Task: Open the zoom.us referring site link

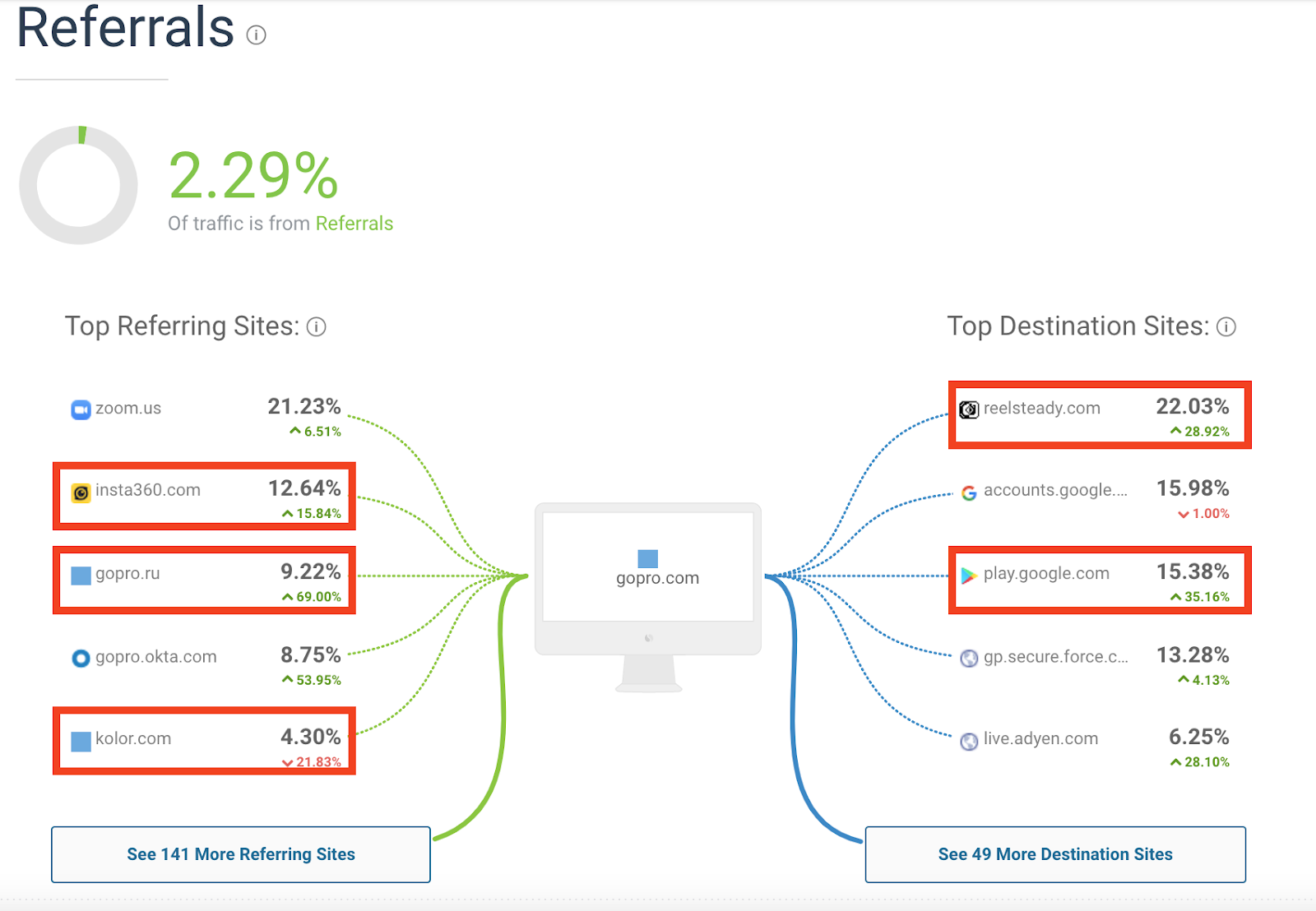Action: click(x=128, y=408)
